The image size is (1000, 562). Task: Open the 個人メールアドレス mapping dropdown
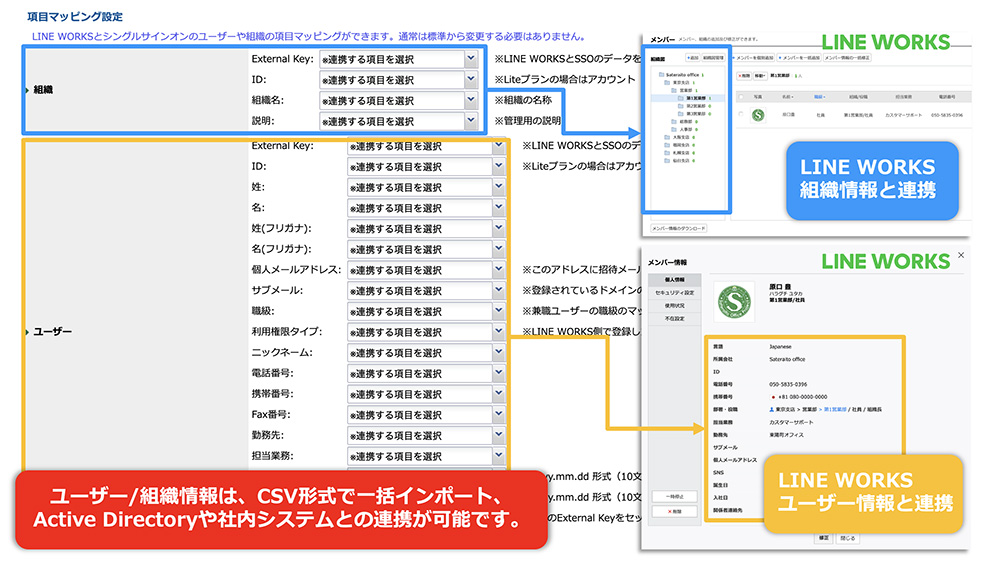tap(427, 270)
